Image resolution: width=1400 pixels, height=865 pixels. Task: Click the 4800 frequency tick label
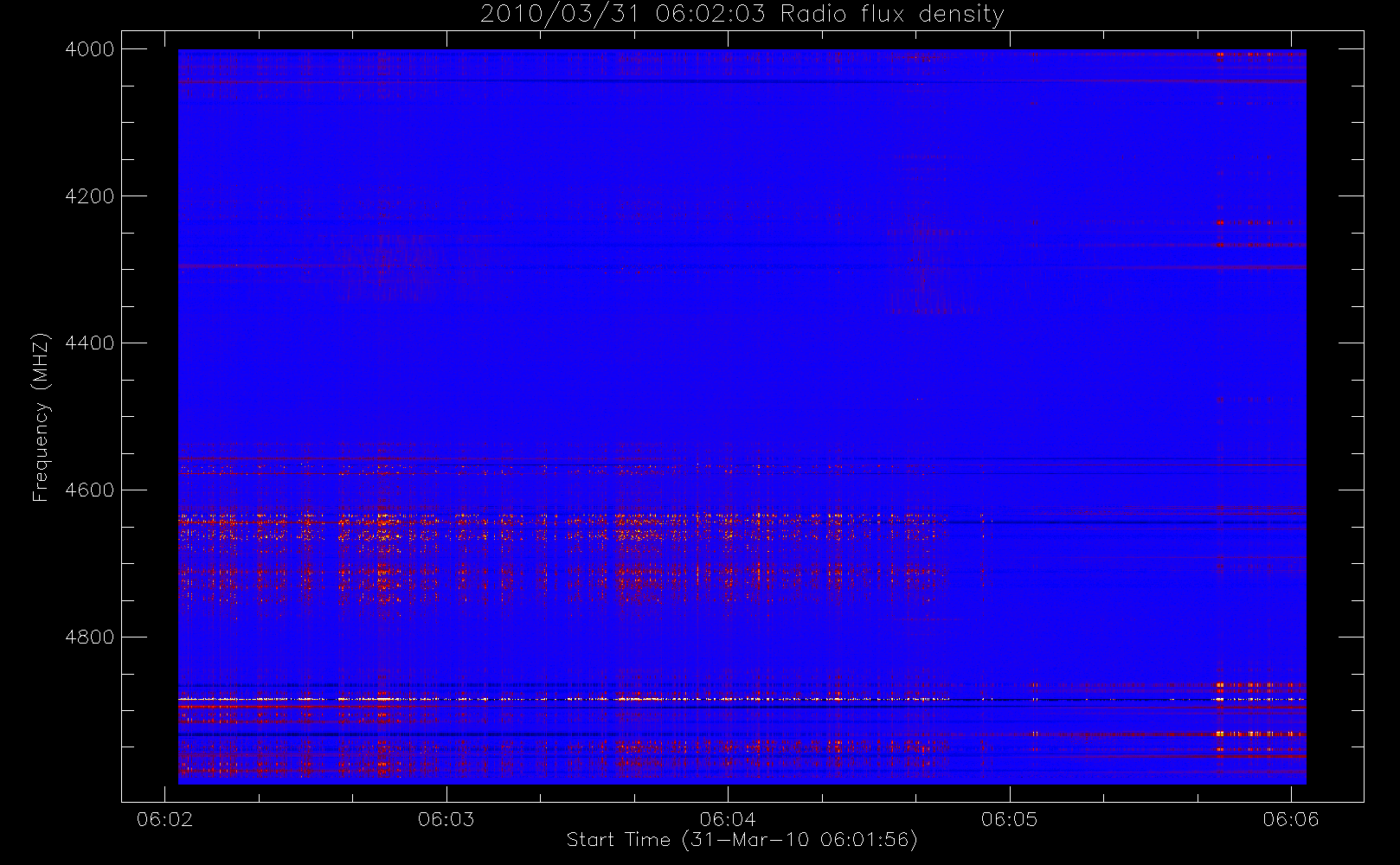point(90,638)
